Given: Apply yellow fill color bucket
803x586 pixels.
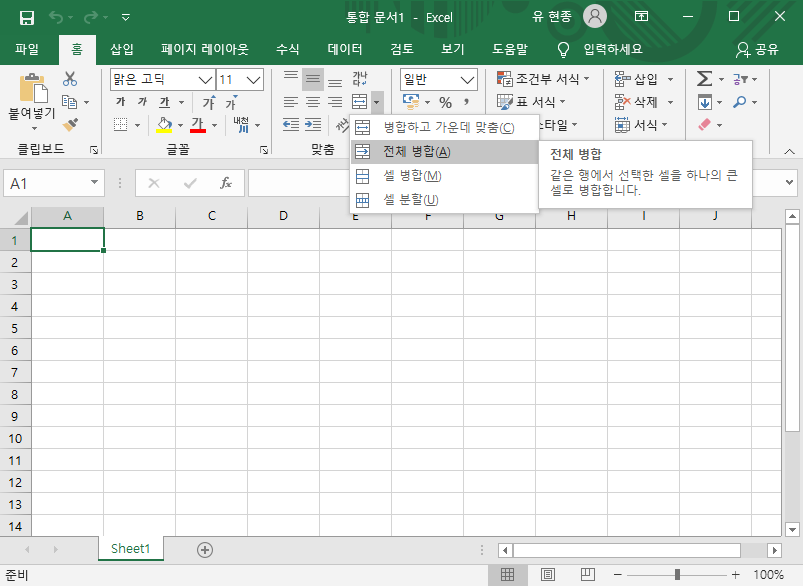Looking at the screenshot, I should point(164,124).
